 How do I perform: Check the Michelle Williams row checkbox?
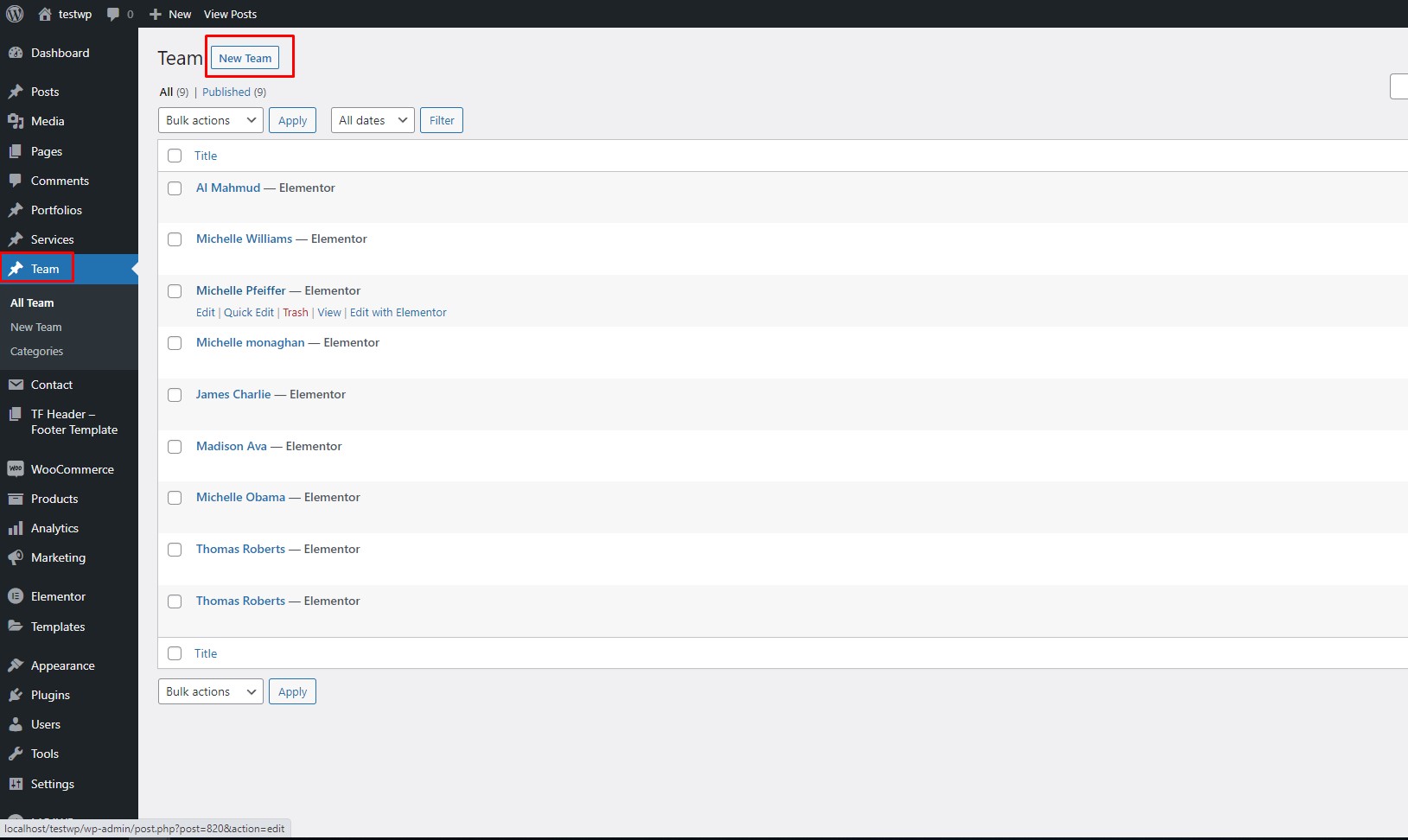click(175, 239)
